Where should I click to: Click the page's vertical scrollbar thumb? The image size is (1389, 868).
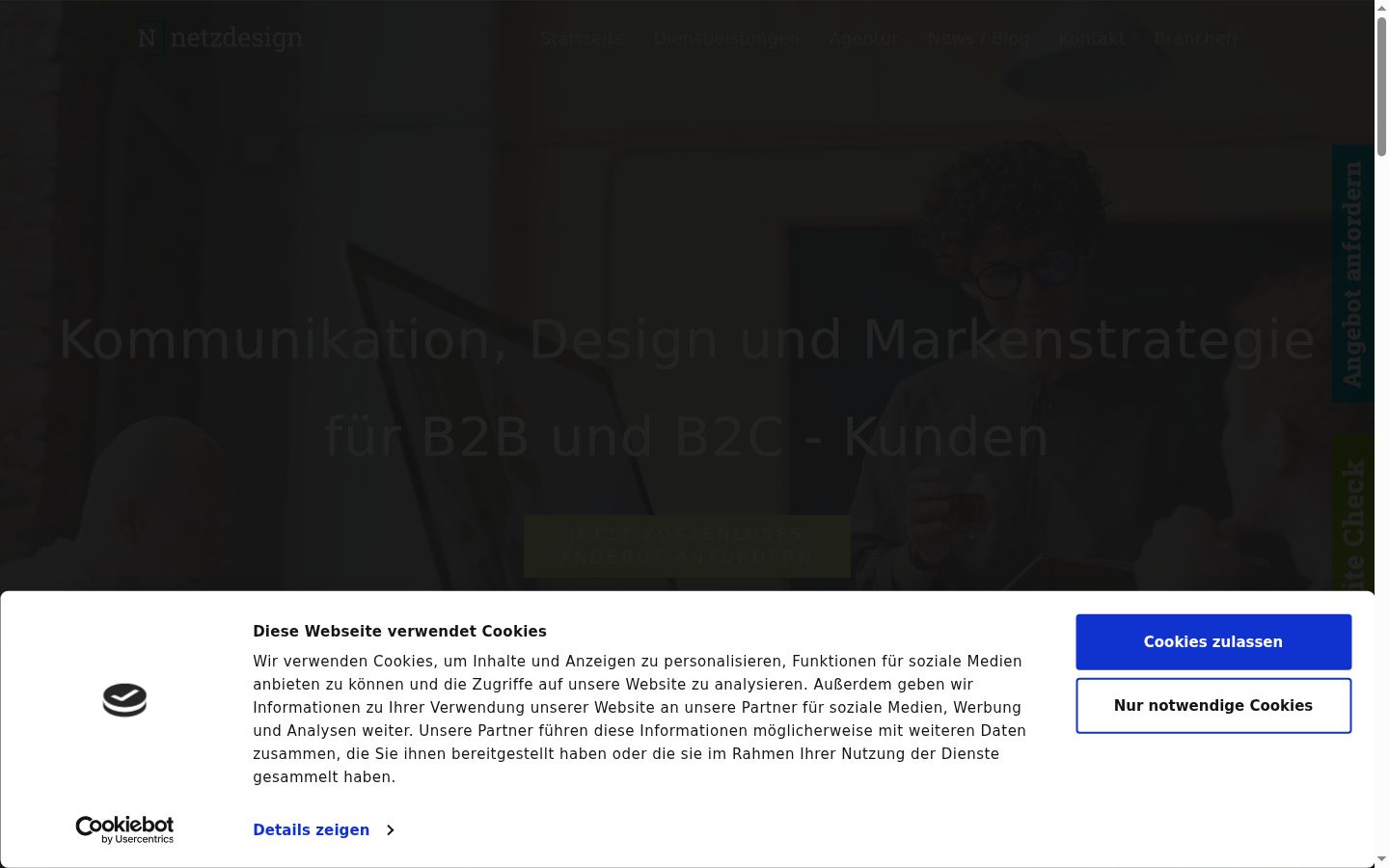pyautogui.click(x=1381, y=85)
